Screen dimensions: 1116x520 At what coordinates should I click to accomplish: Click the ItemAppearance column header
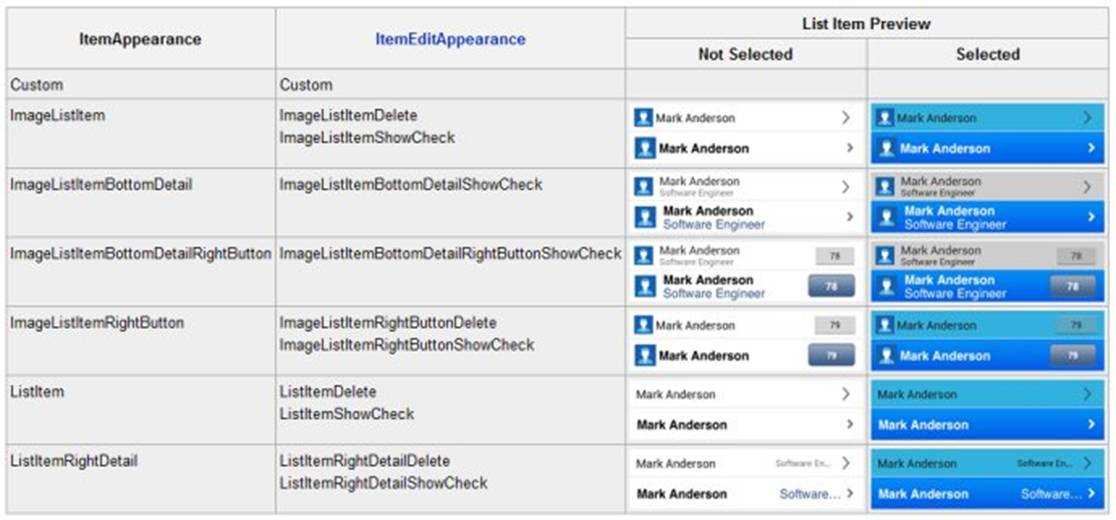pyautogui.click(x=140, y=39)
